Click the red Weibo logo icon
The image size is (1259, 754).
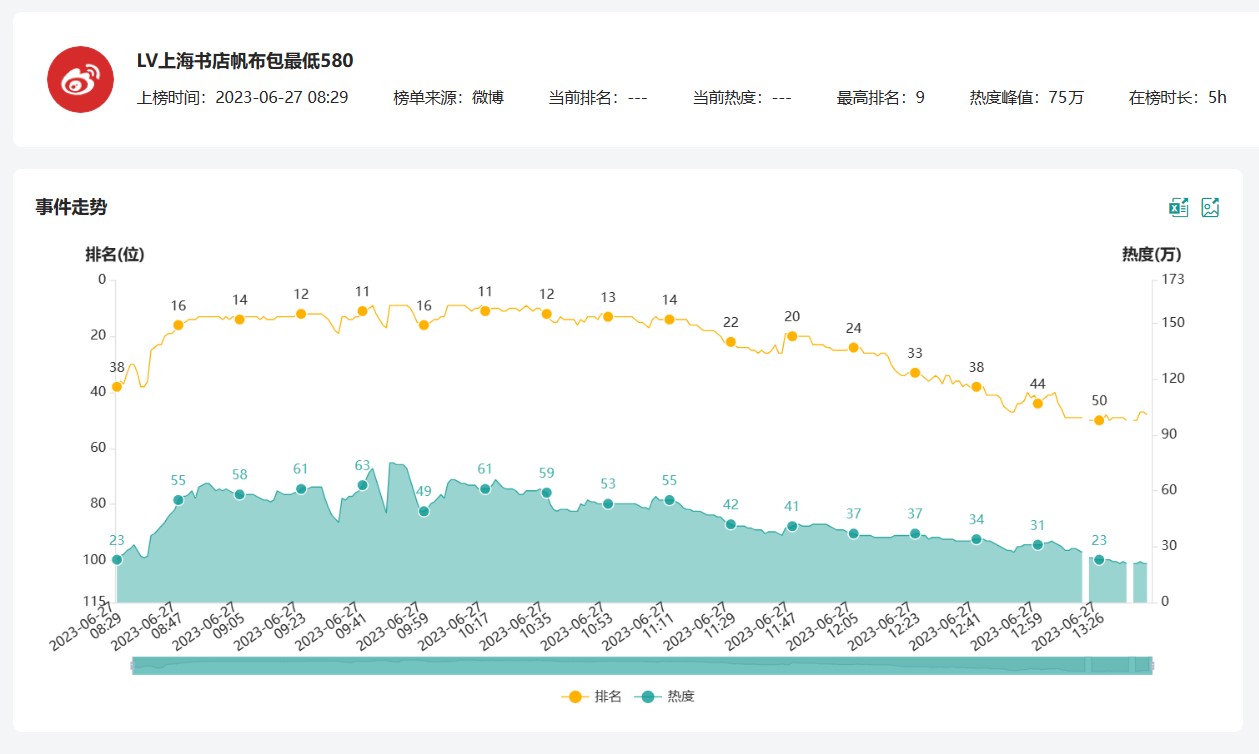point(80,79)
